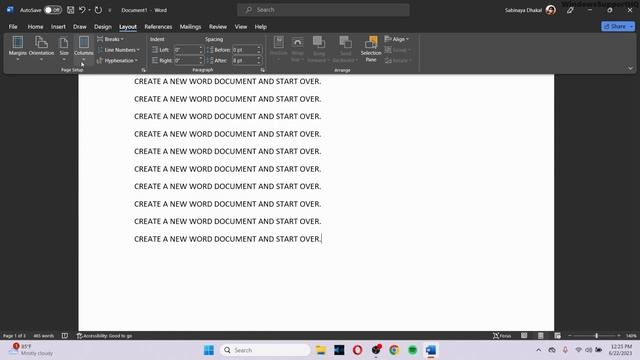Click the pen icon in title bar
Viewport: 640px width, 360px height.
(x=570, y=10)
